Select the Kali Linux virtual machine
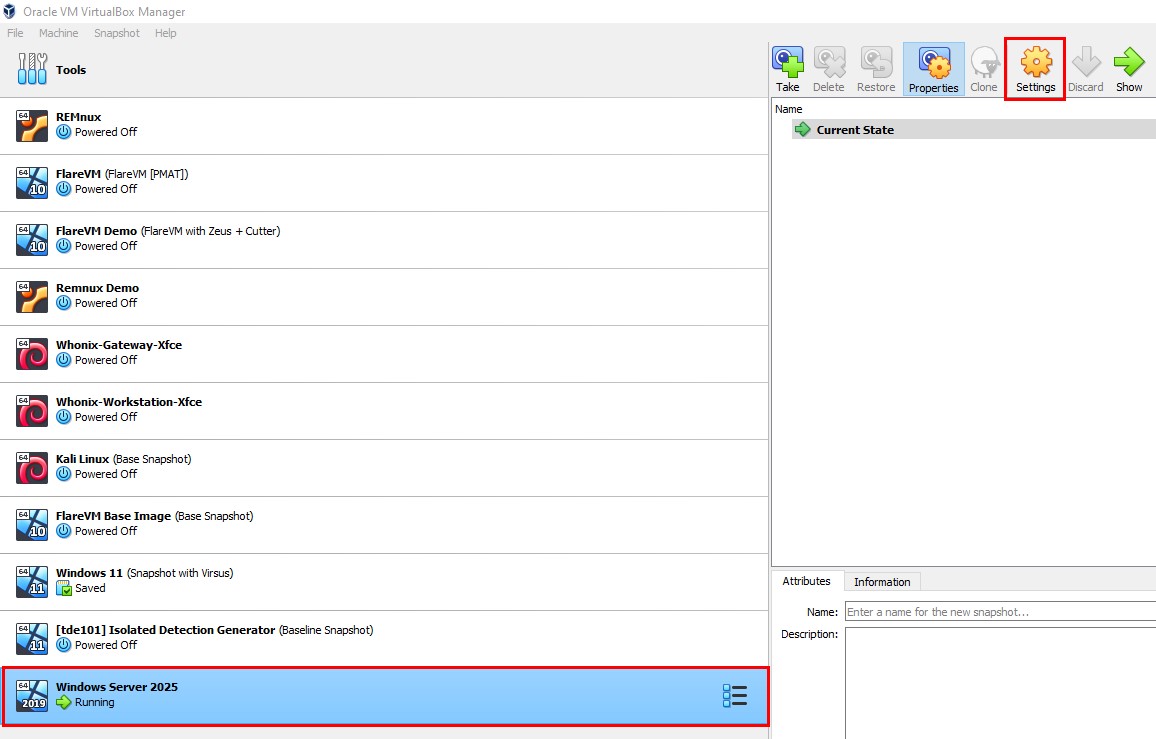The height and width of the screenshot is (739, 1156). (123, 467)
